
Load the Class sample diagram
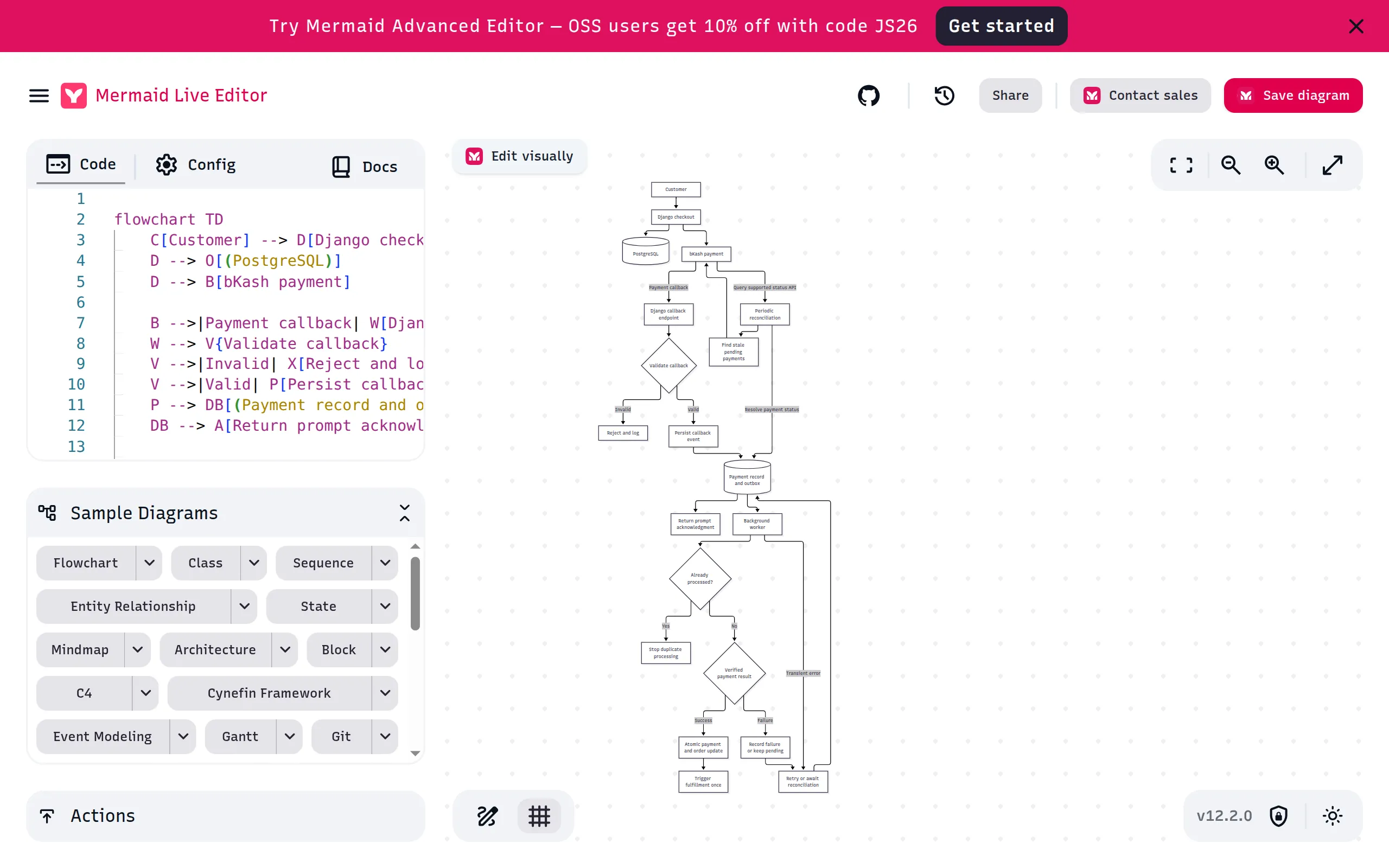[x=206, y=563]
